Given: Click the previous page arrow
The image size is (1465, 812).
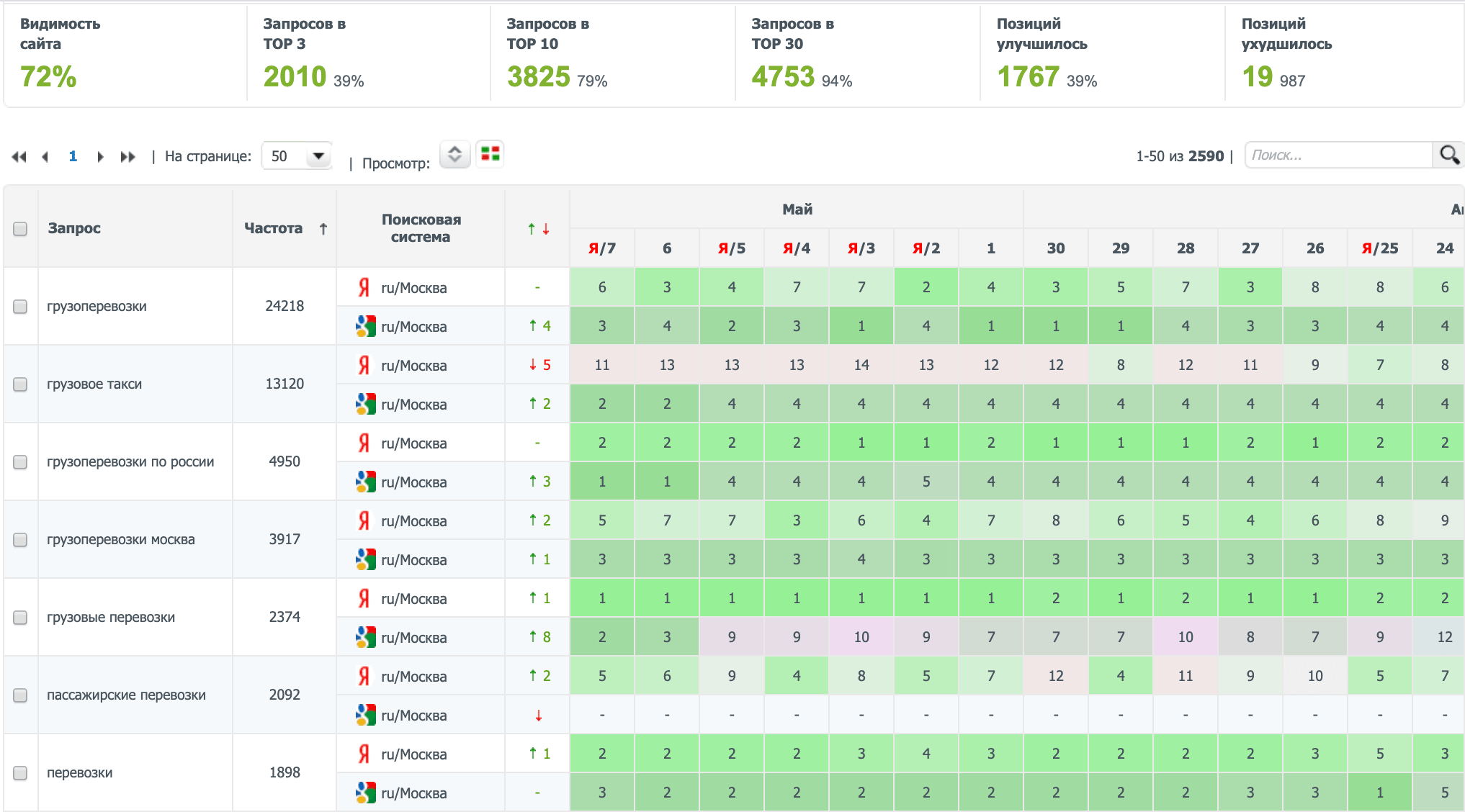Looking at the screenshot, I should 45,156.
